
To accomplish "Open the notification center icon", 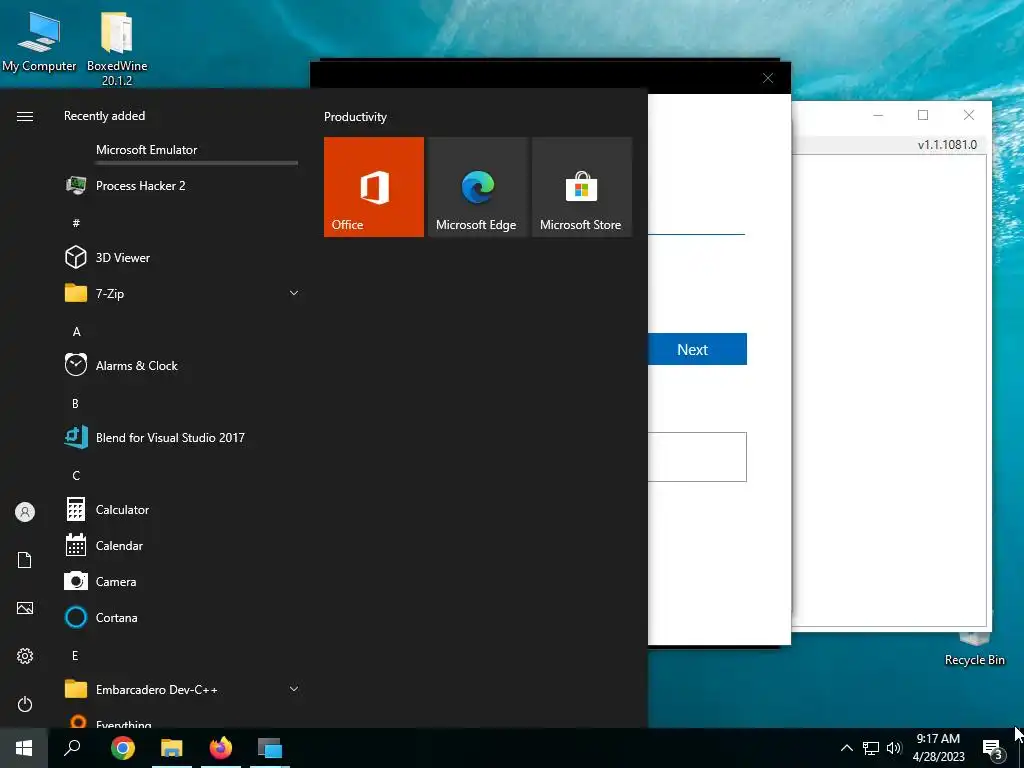I will pyautogui.click(x=993, y=749).
